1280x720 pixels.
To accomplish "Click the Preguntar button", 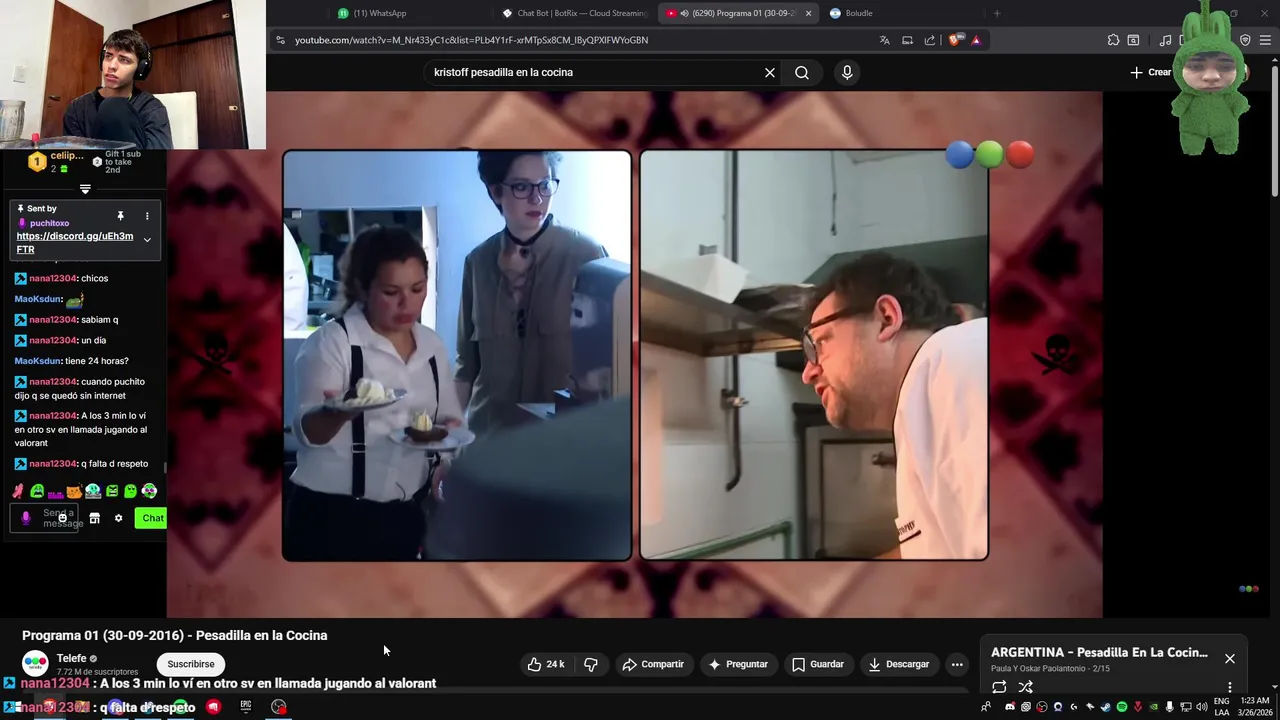I will [x=738, y=664].
